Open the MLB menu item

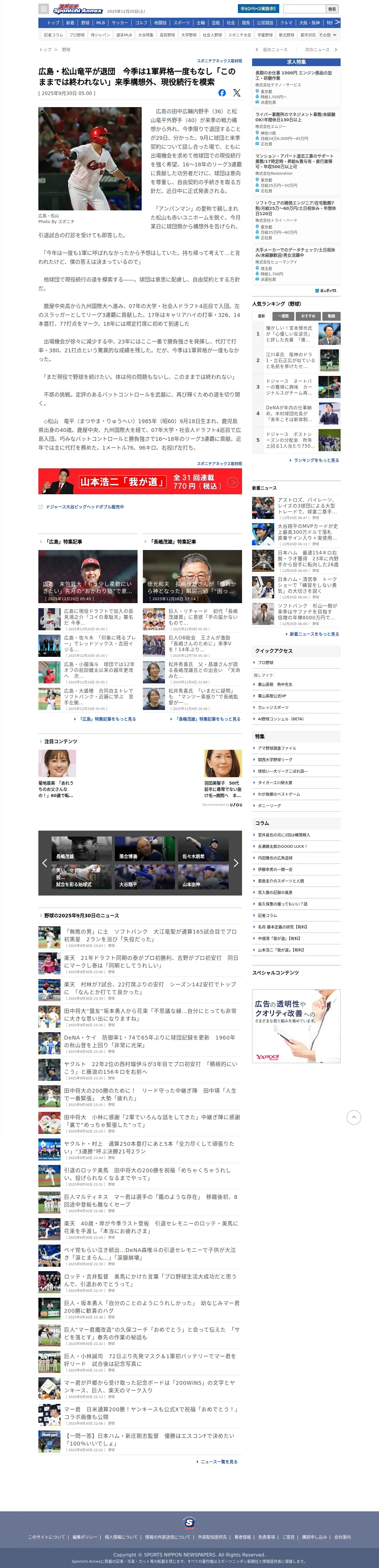(101, 22)
